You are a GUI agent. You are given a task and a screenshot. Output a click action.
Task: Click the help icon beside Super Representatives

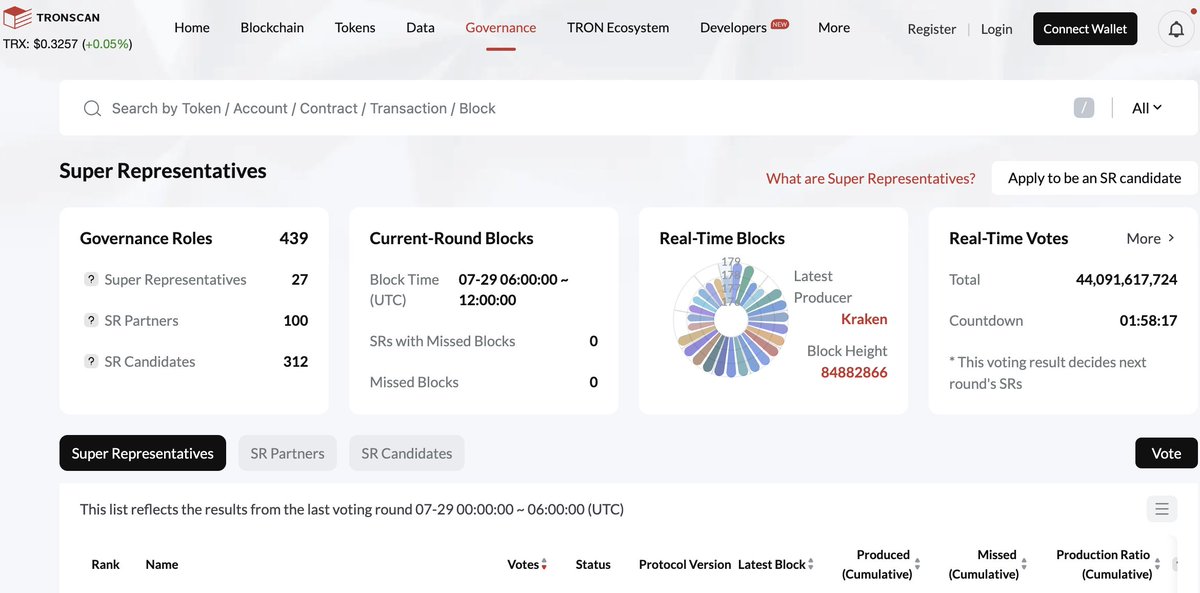(x=91, y=280)
